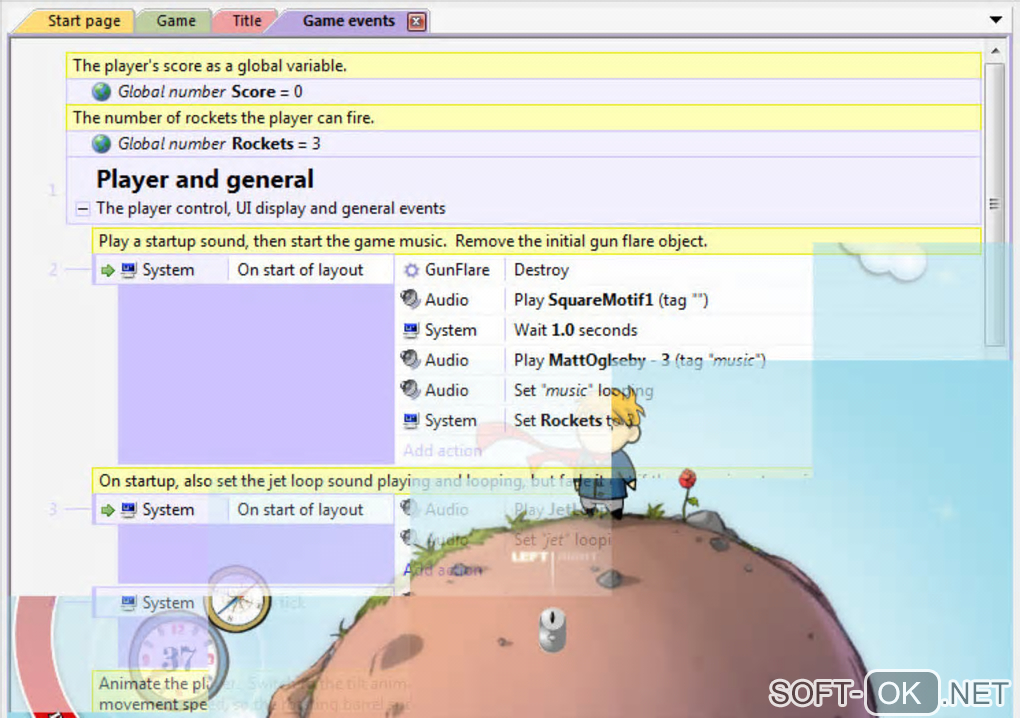Screen dimensions: 1020x718
Task: Select the Set Rockets action text
Action: click(x=574, y=421)
